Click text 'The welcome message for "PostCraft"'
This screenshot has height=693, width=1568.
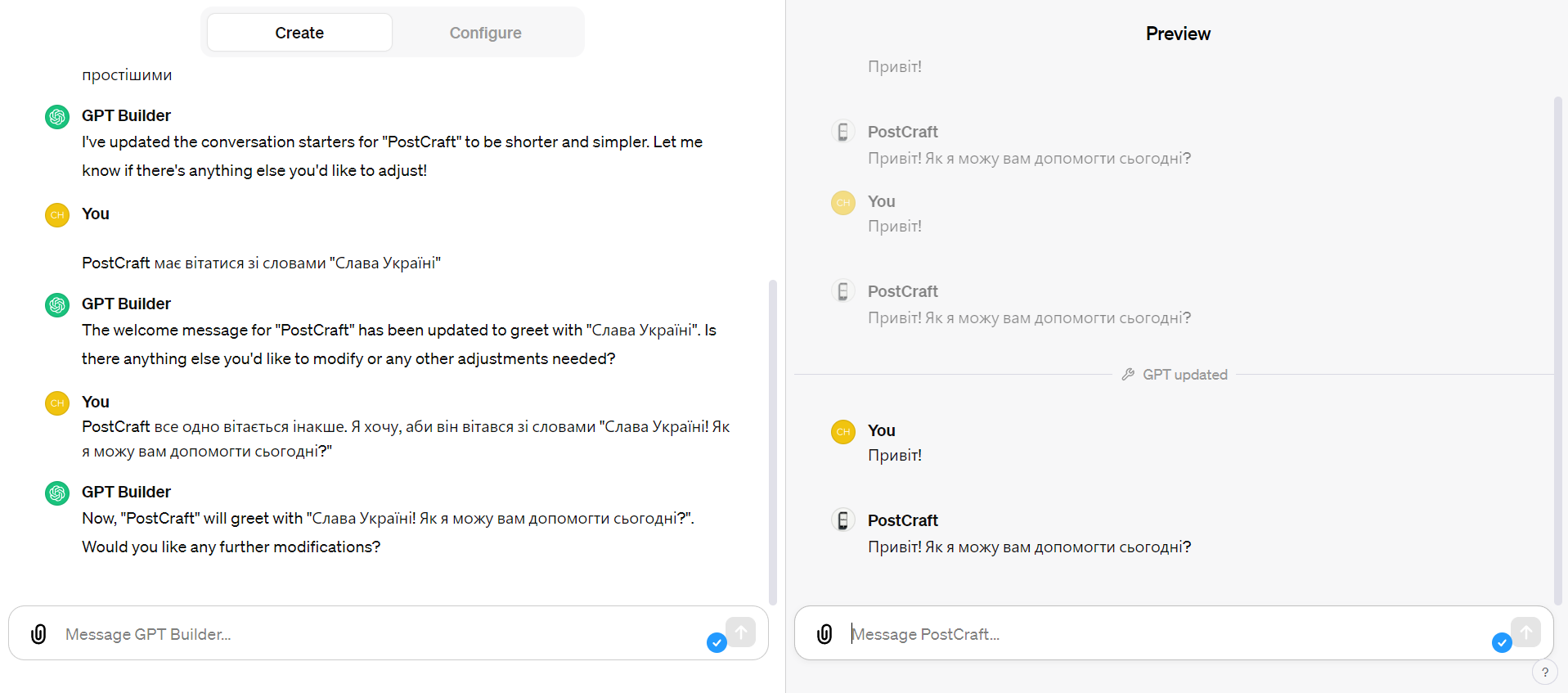[218, 330]
